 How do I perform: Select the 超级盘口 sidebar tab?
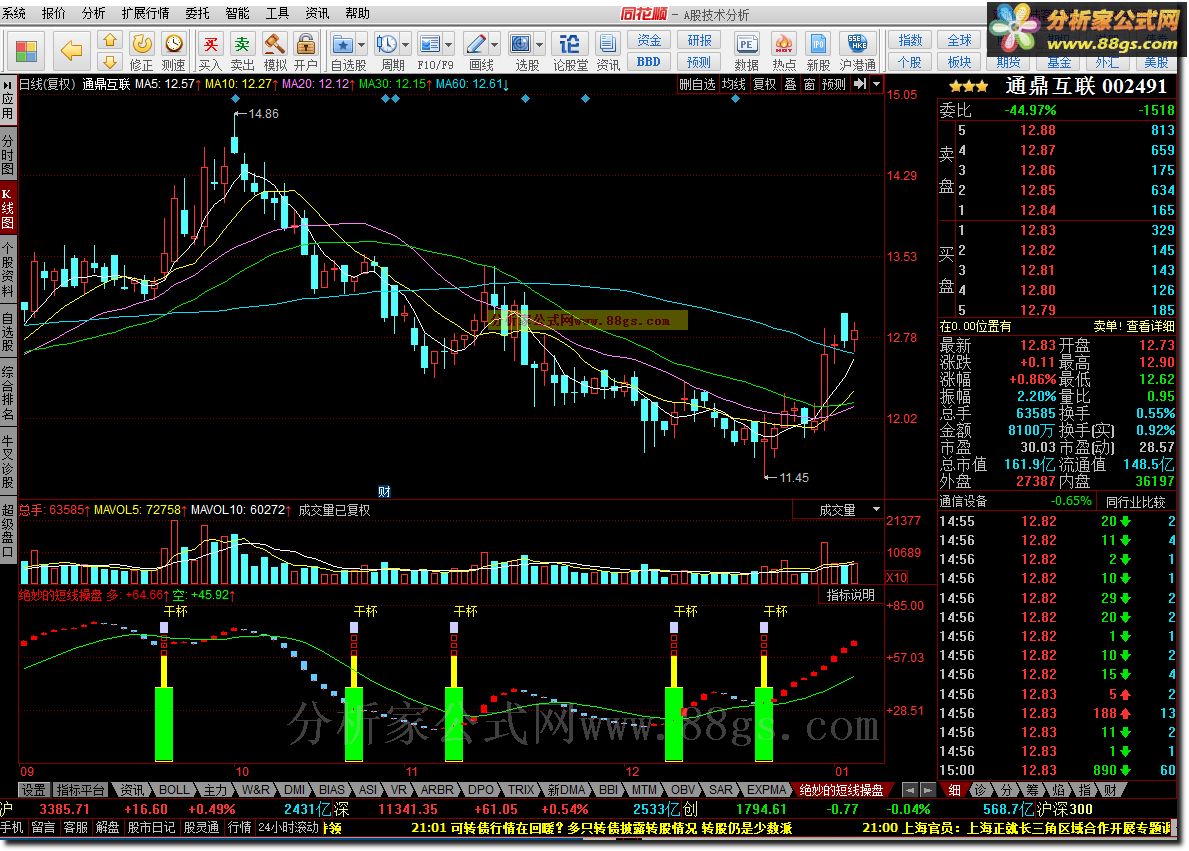tap(8, 531)
